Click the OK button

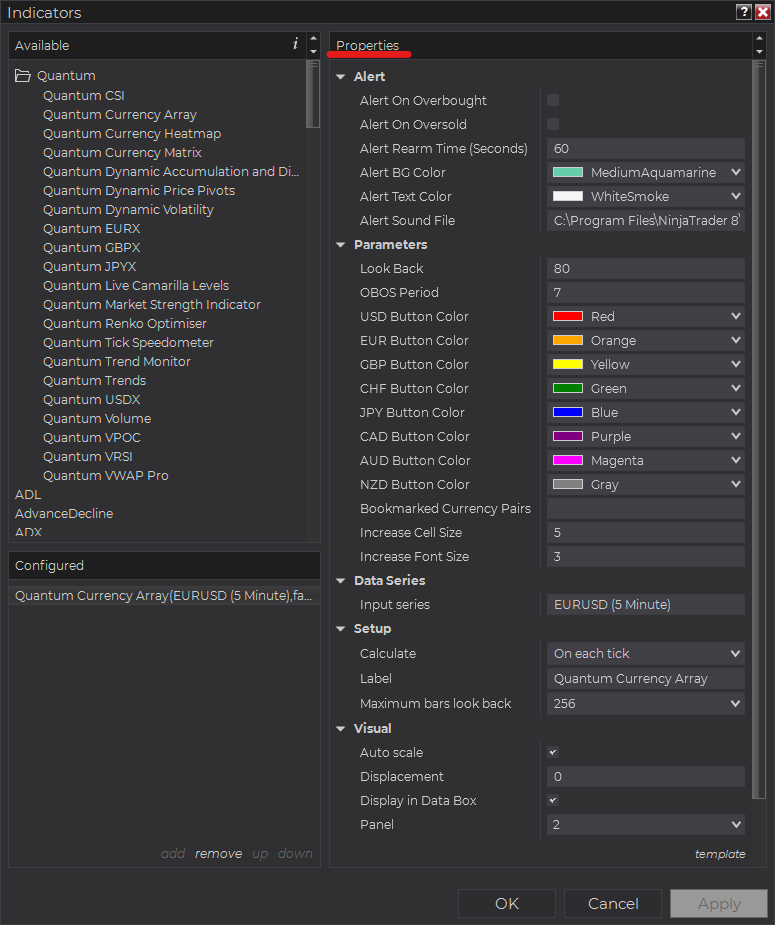507,903
